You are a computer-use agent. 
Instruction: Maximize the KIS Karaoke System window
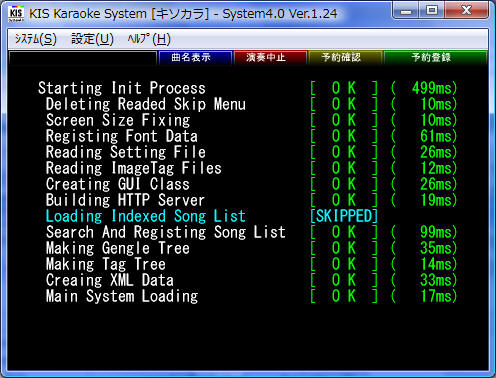coord(432,11)
